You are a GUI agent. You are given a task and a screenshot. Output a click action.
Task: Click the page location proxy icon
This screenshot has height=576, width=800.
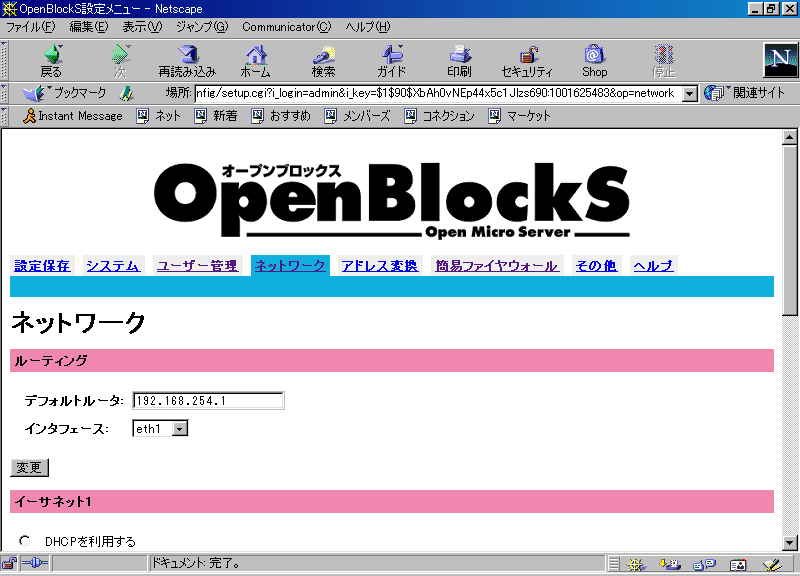127,93
